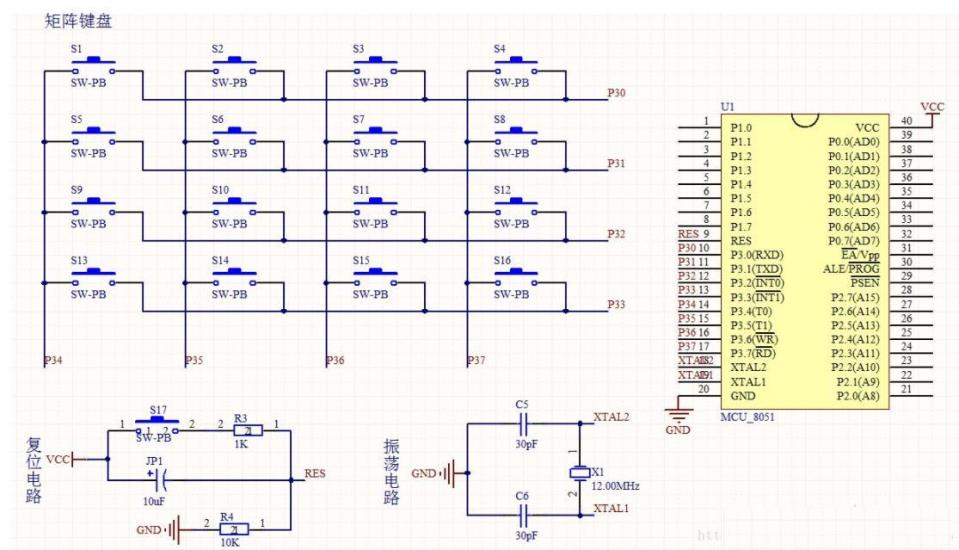Select push-button switch S14
This screenshot has width=959, height=550.
click(x=234, y=278)
